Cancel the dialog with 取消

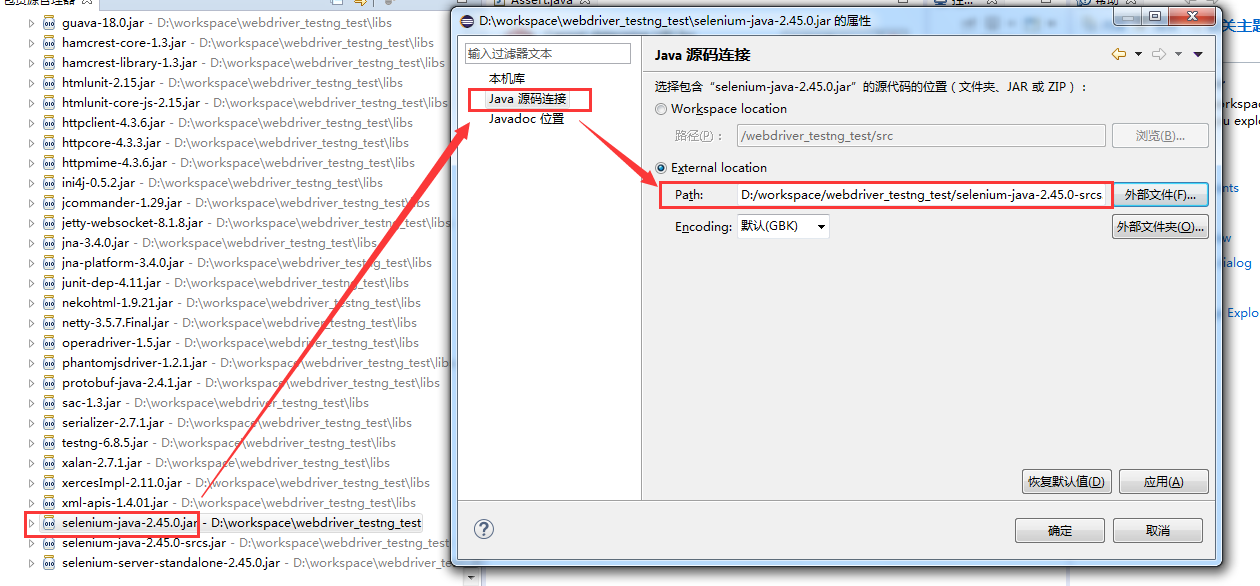tap(1158, 531)
